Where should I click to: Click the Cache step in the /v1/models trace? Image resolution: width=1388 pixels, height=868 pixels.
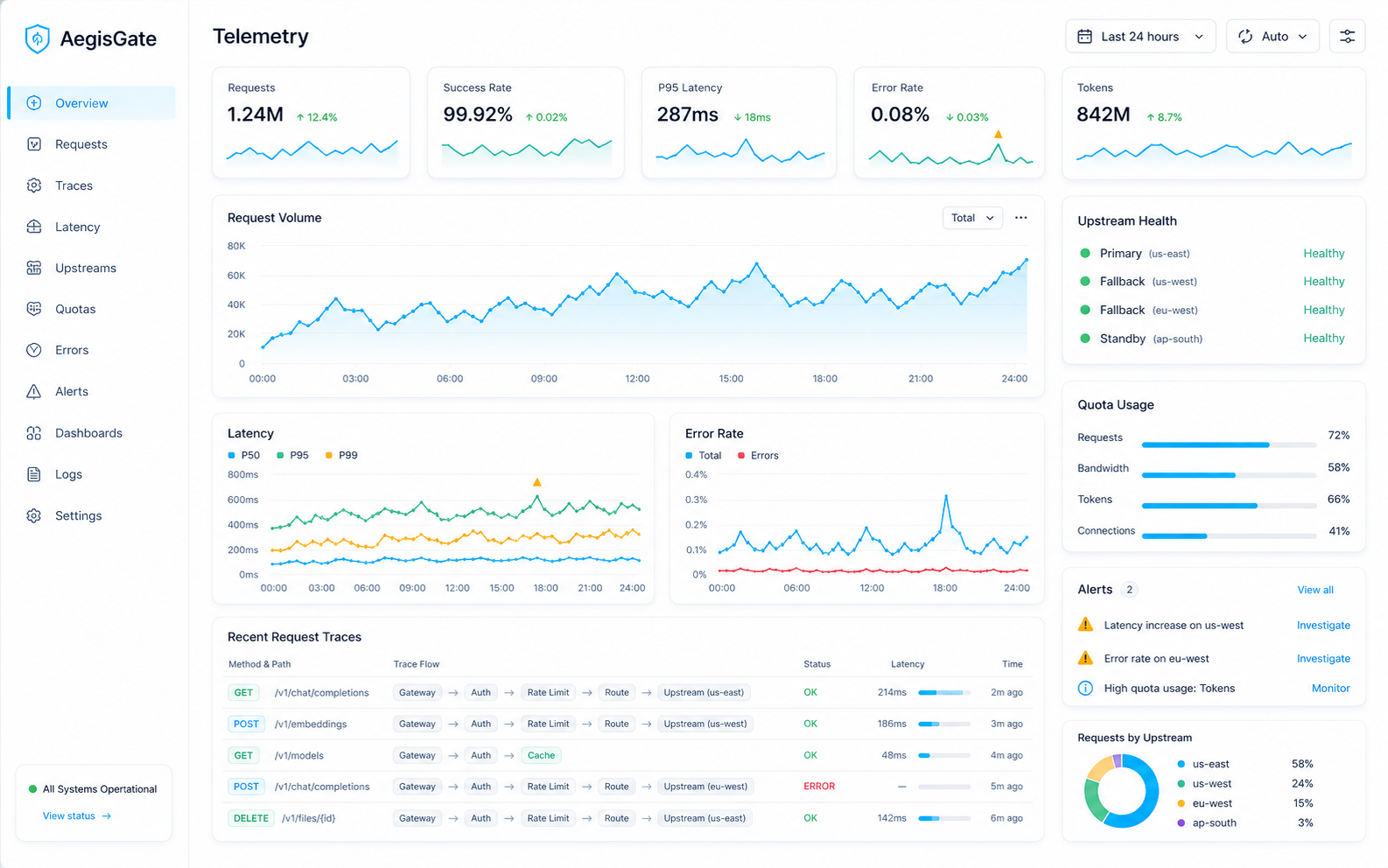click(541, 755)
